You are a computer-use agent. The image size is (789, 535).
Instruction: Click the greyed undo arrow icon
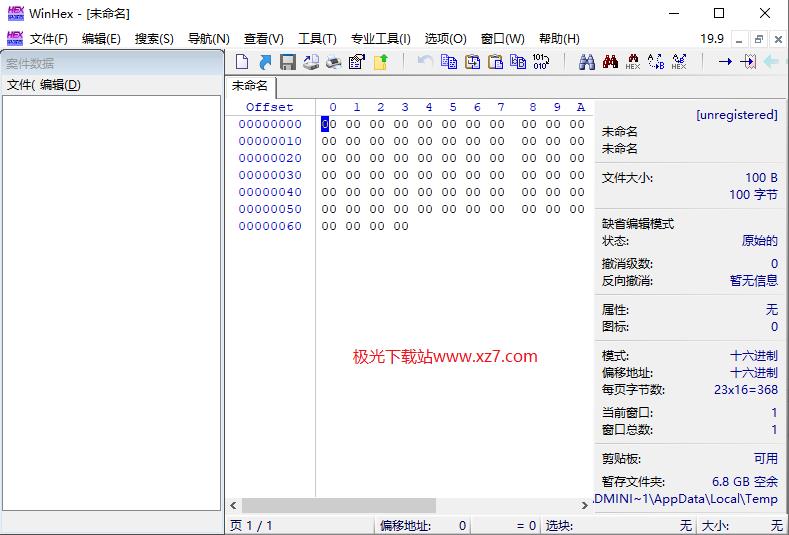point(425,62)
